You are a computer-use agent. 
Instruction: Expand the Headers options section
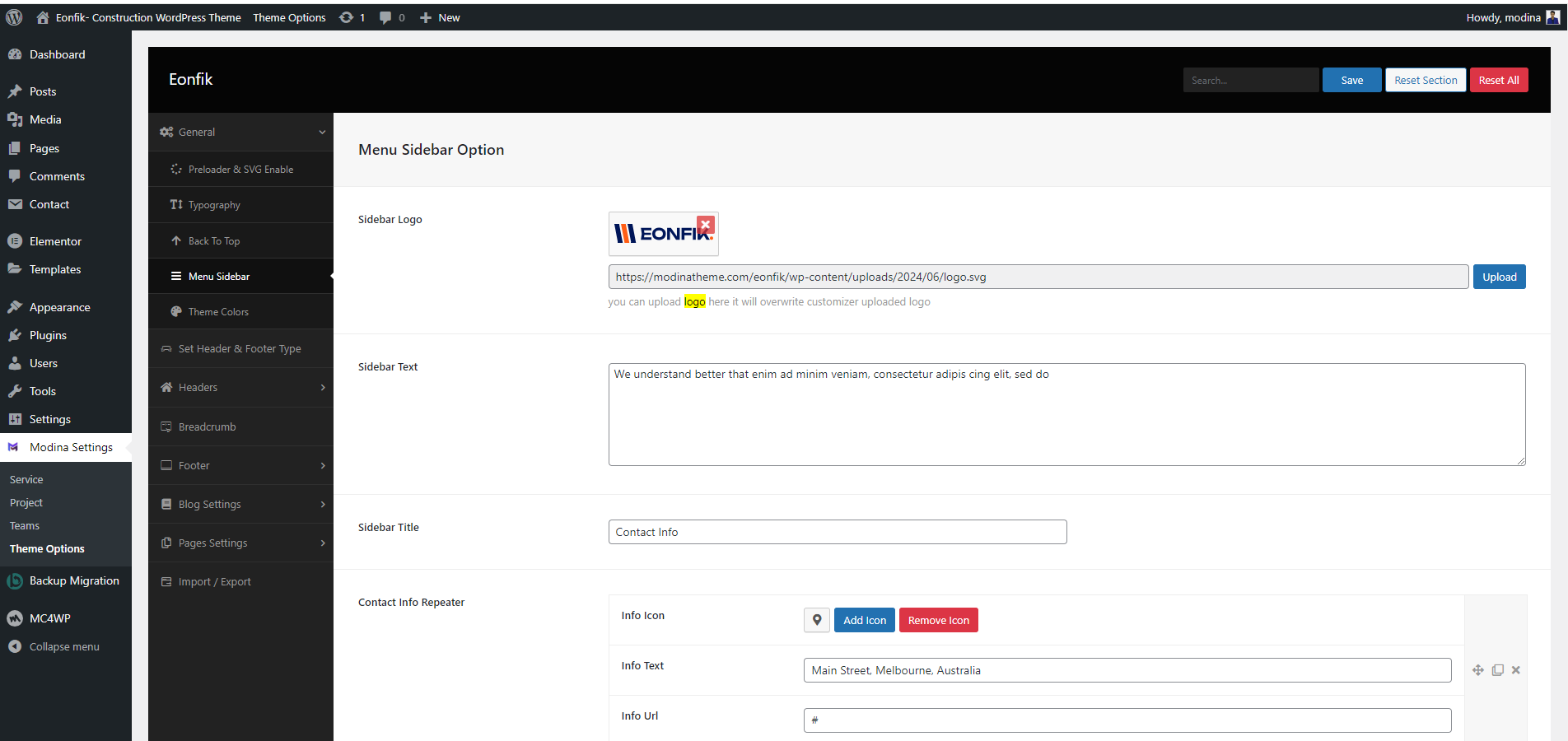pos(322,388)
